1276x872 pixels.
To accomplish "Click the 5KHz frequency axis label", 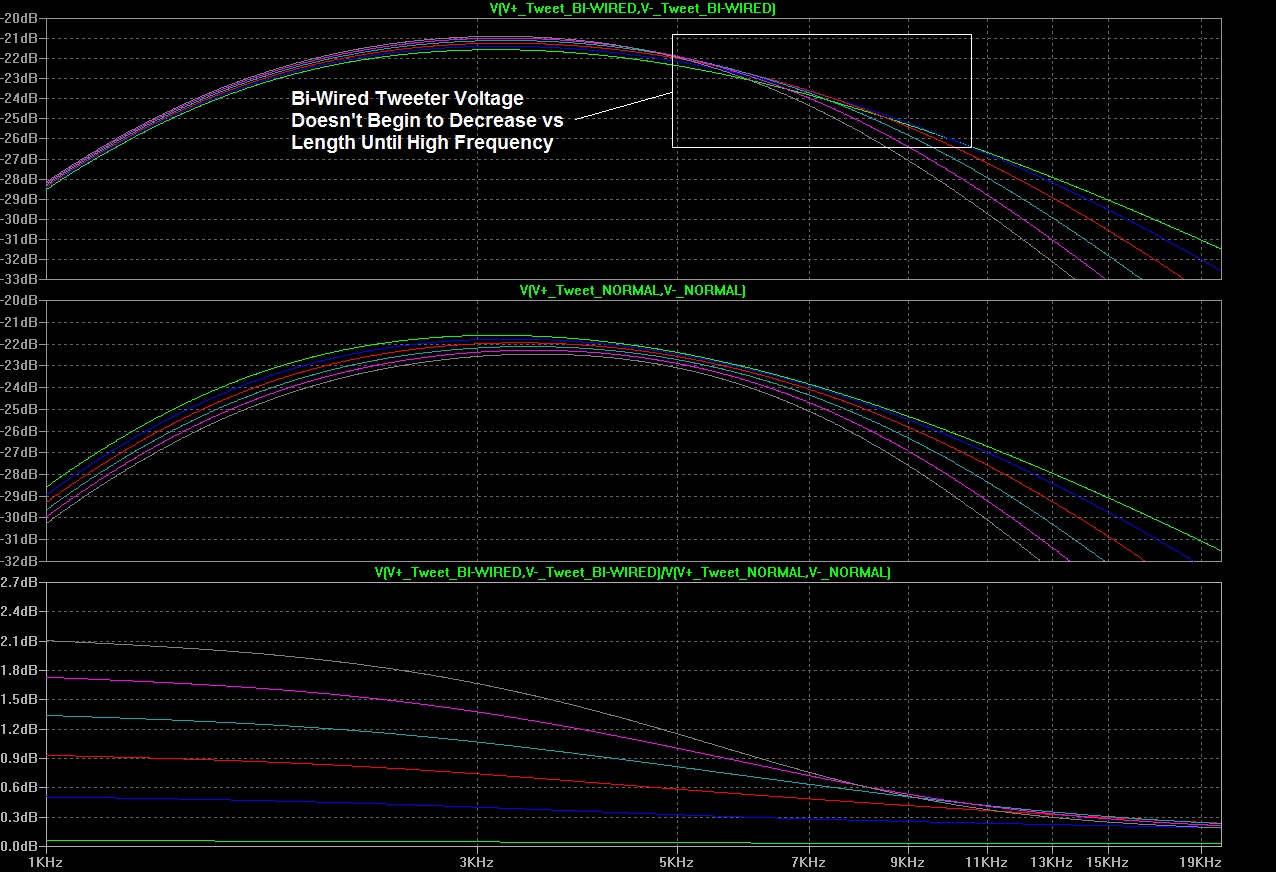I will coord(676,861).
